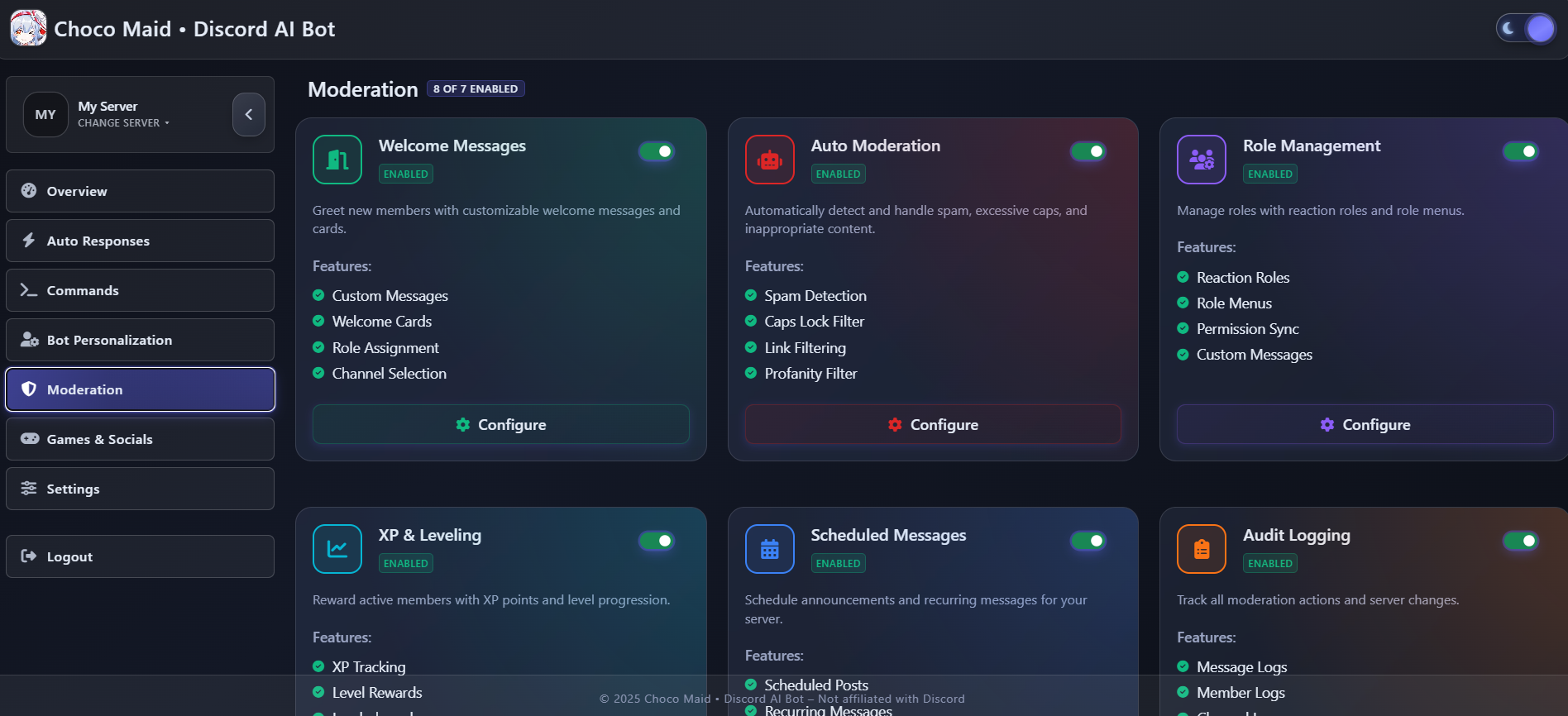Click the 8 of 7 Enabled badge
Viewport: 1568px width, 716px height.
(476, 88)
